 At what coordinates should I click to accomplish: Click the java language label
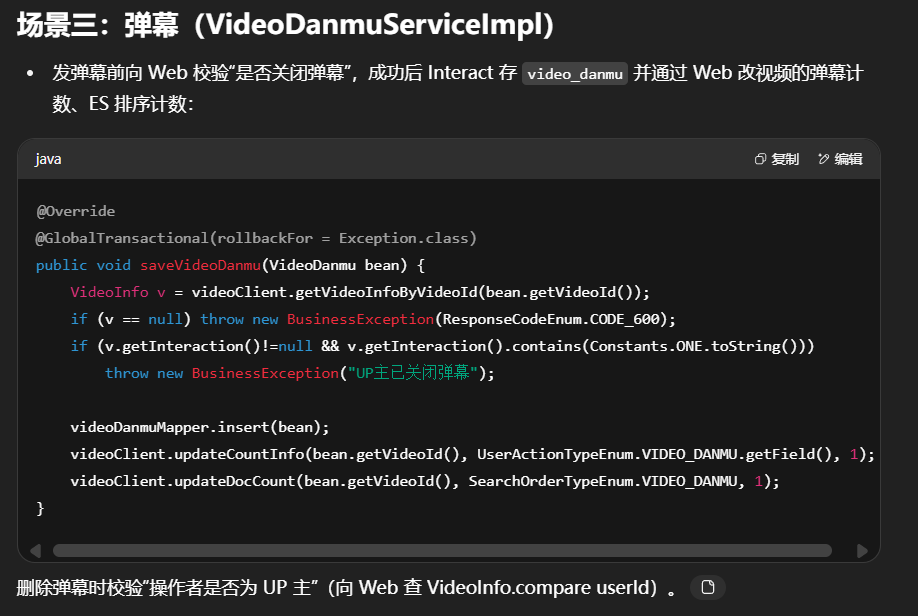(x=48, y=159)
